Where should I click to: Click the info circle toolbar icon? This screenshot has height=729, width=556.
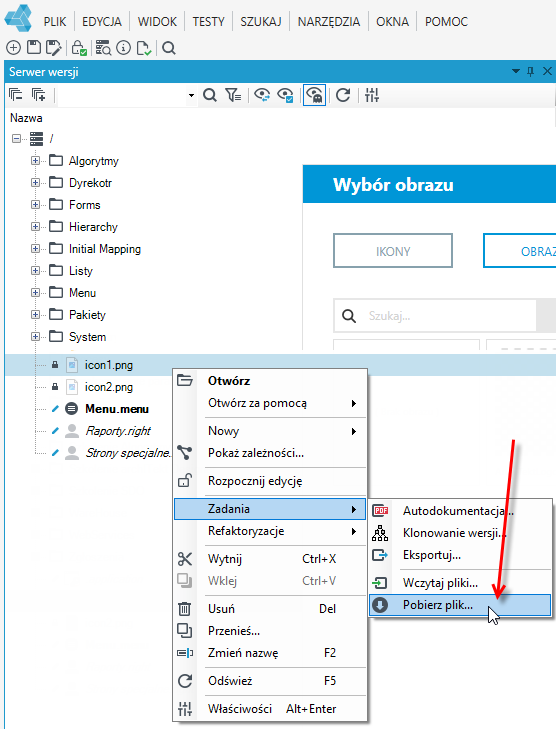click(x=123, y=47)
